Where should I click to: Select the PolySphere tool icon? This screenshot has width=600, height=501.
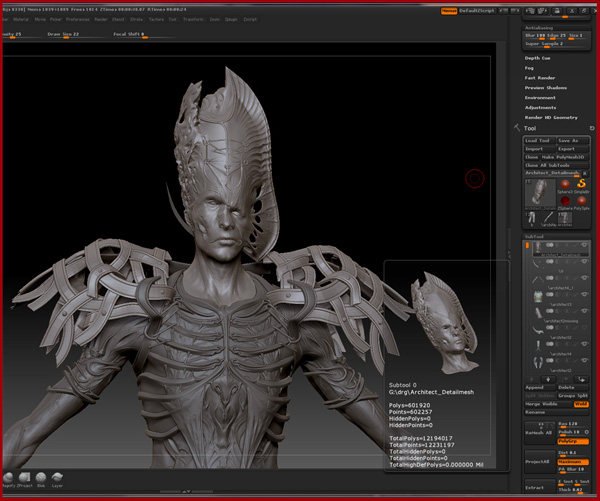coord(582,201)
